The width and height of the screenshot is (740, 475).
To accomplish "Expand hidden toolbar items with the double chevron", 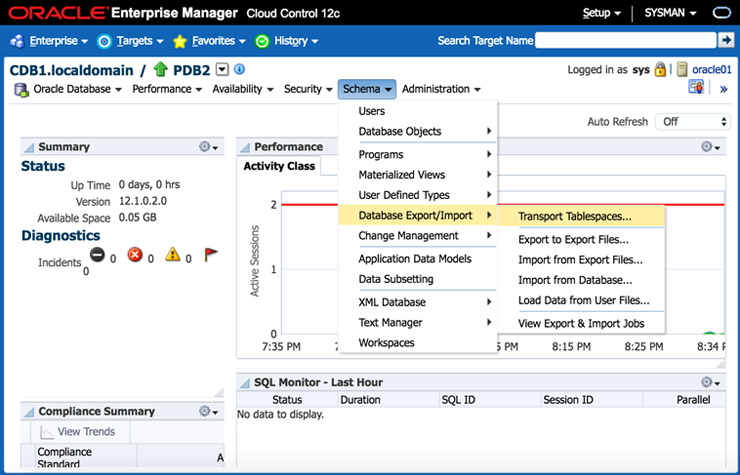I will click(723, 89).
